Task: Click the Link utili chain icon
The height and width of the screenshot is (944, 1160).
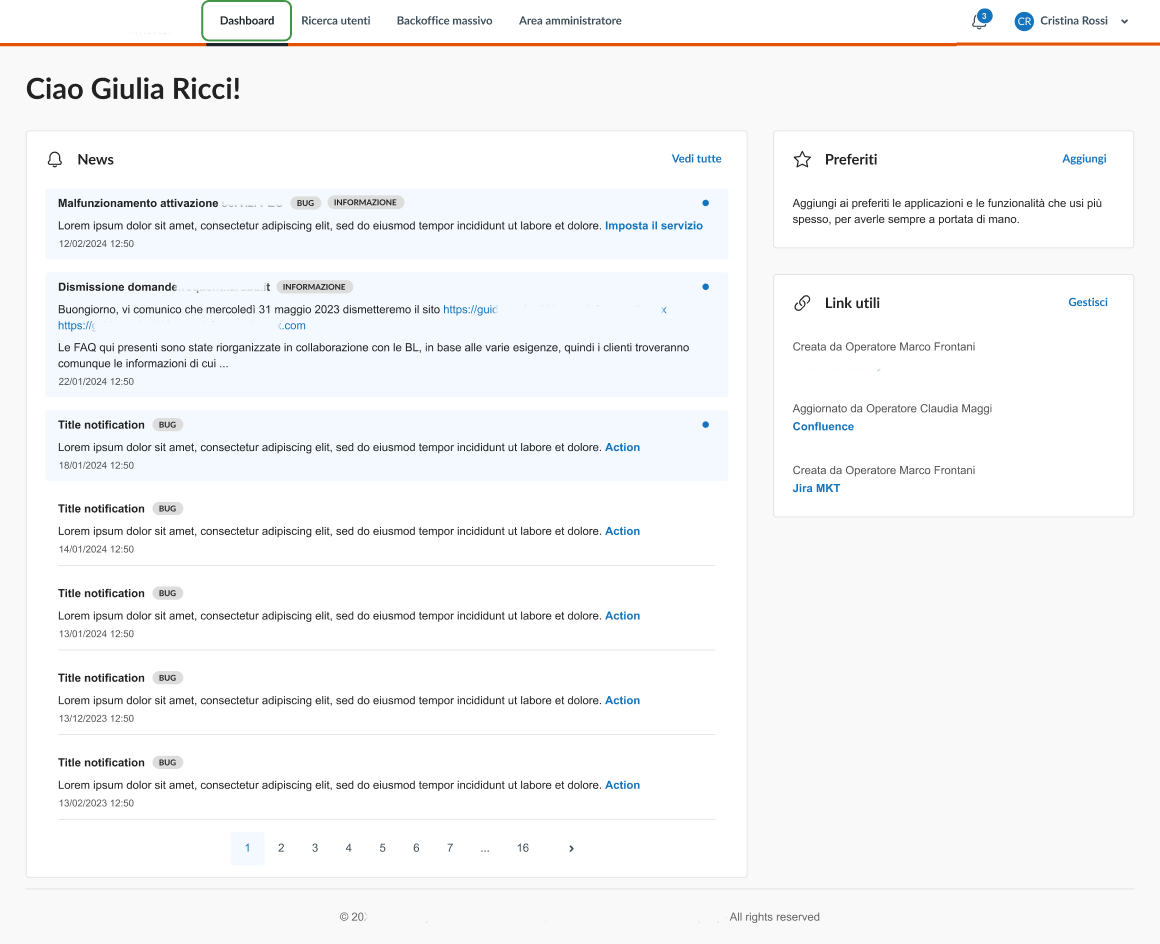Action: [801, 303]
